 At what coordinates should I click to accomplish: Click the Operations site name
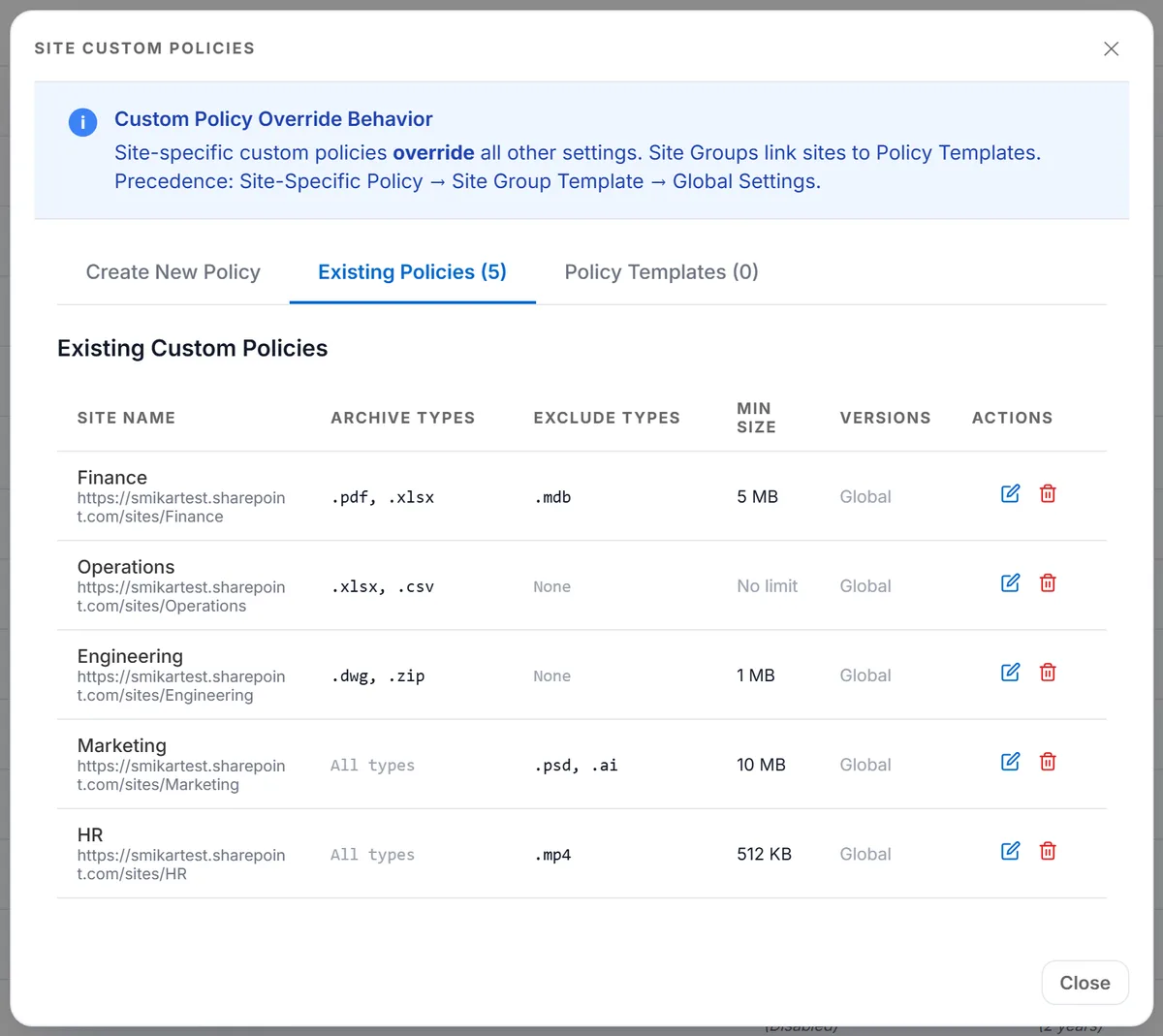click(x=126, y=567)
